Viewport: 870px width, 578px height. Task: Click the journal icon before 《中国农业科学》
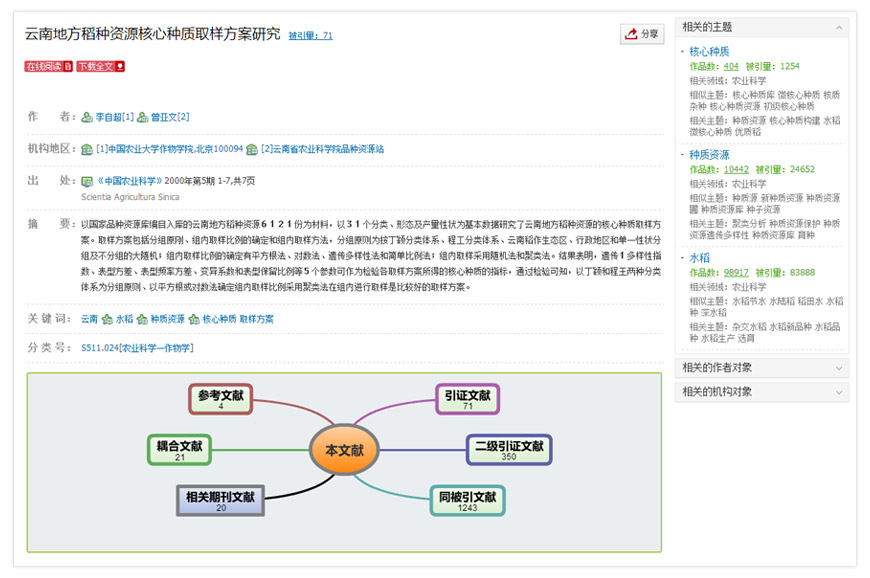pyautogui.click(x=87, y=182)
